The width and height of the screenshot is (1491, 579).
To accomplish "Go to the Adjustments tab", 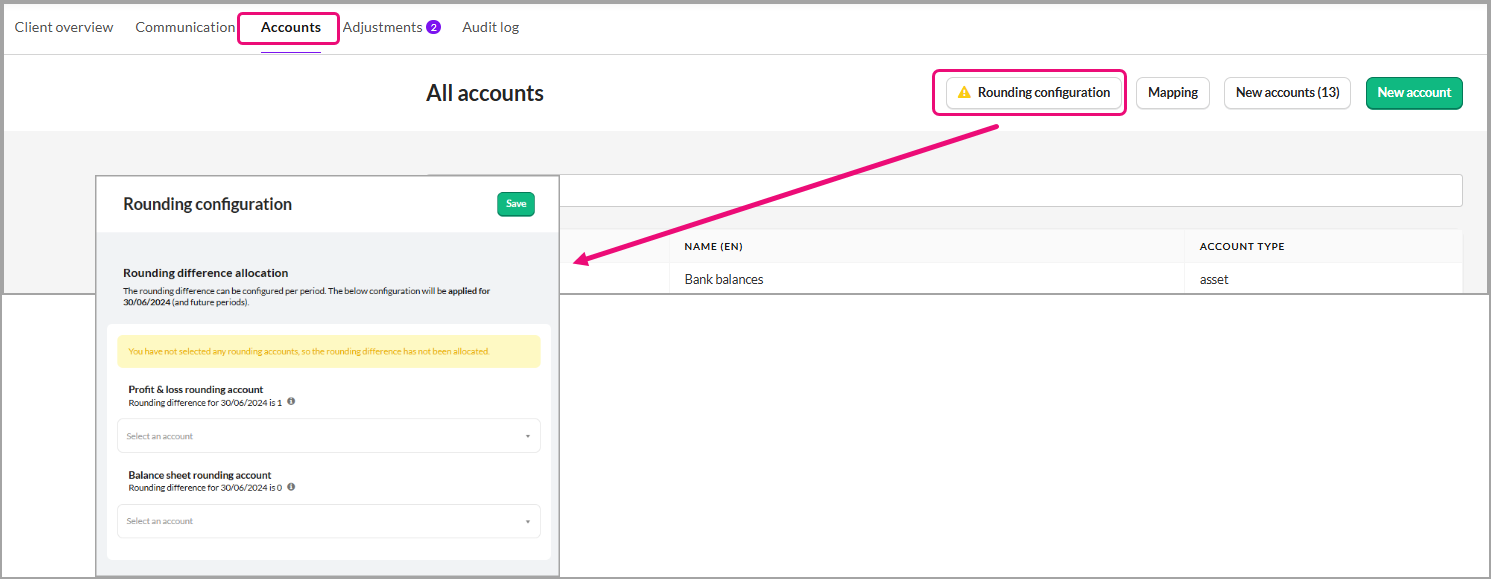I will 383,27.
